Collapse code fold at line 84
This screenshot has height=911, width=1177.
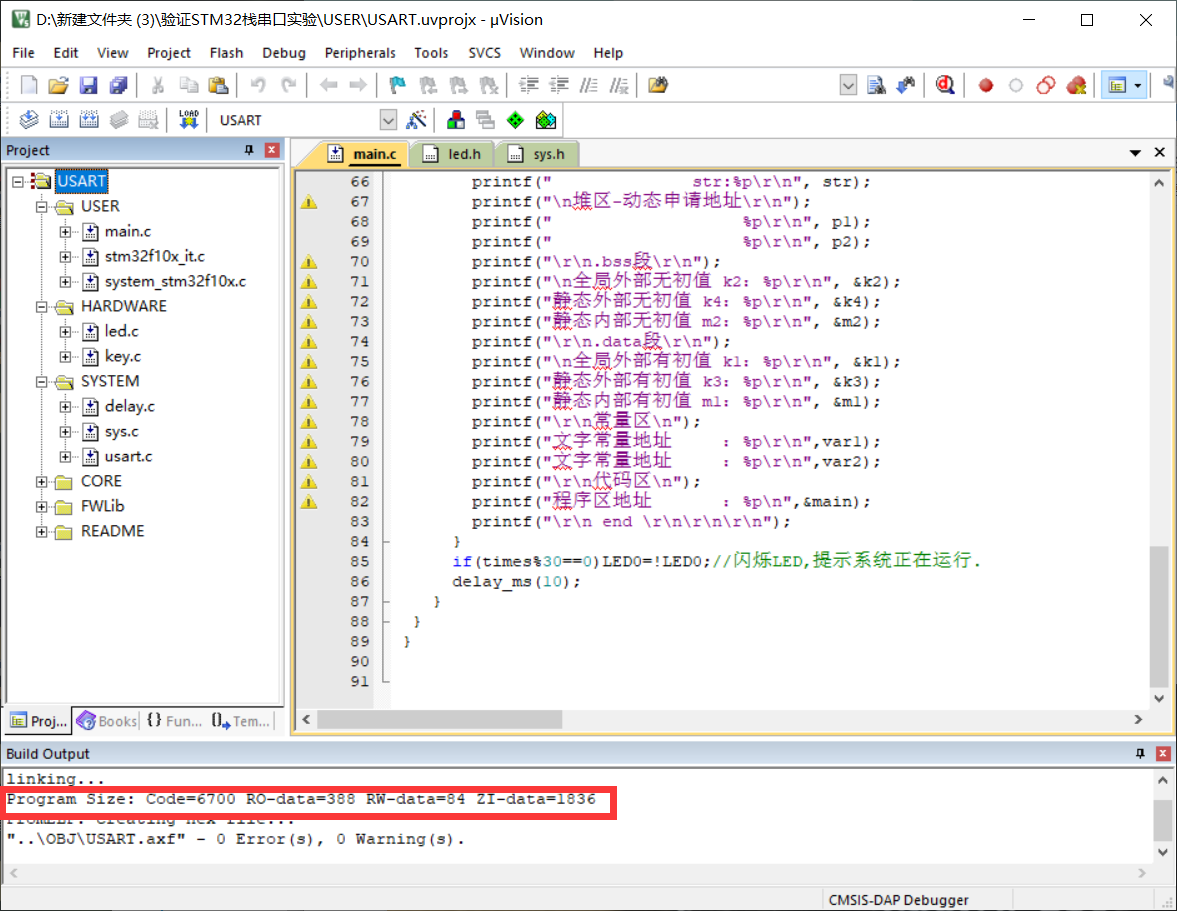coord(386,541)
